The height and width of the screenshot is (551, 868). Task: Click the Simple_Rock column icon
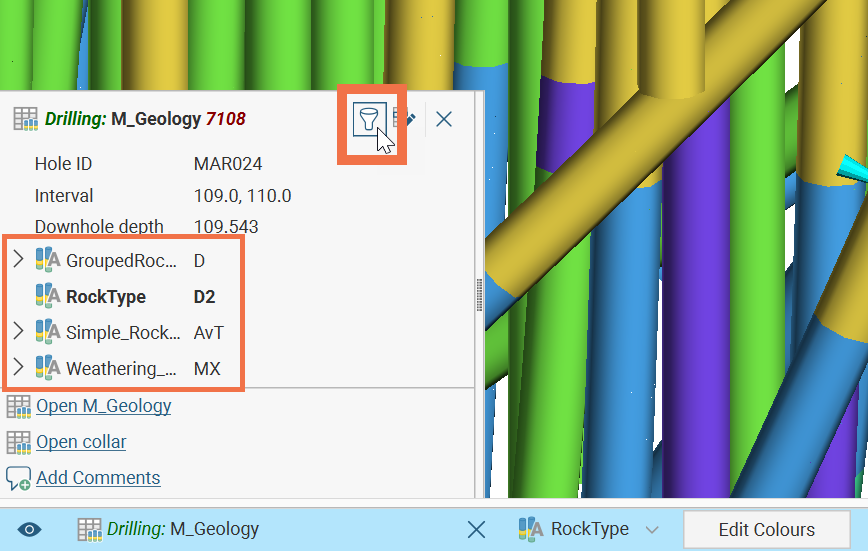point(48,332)
